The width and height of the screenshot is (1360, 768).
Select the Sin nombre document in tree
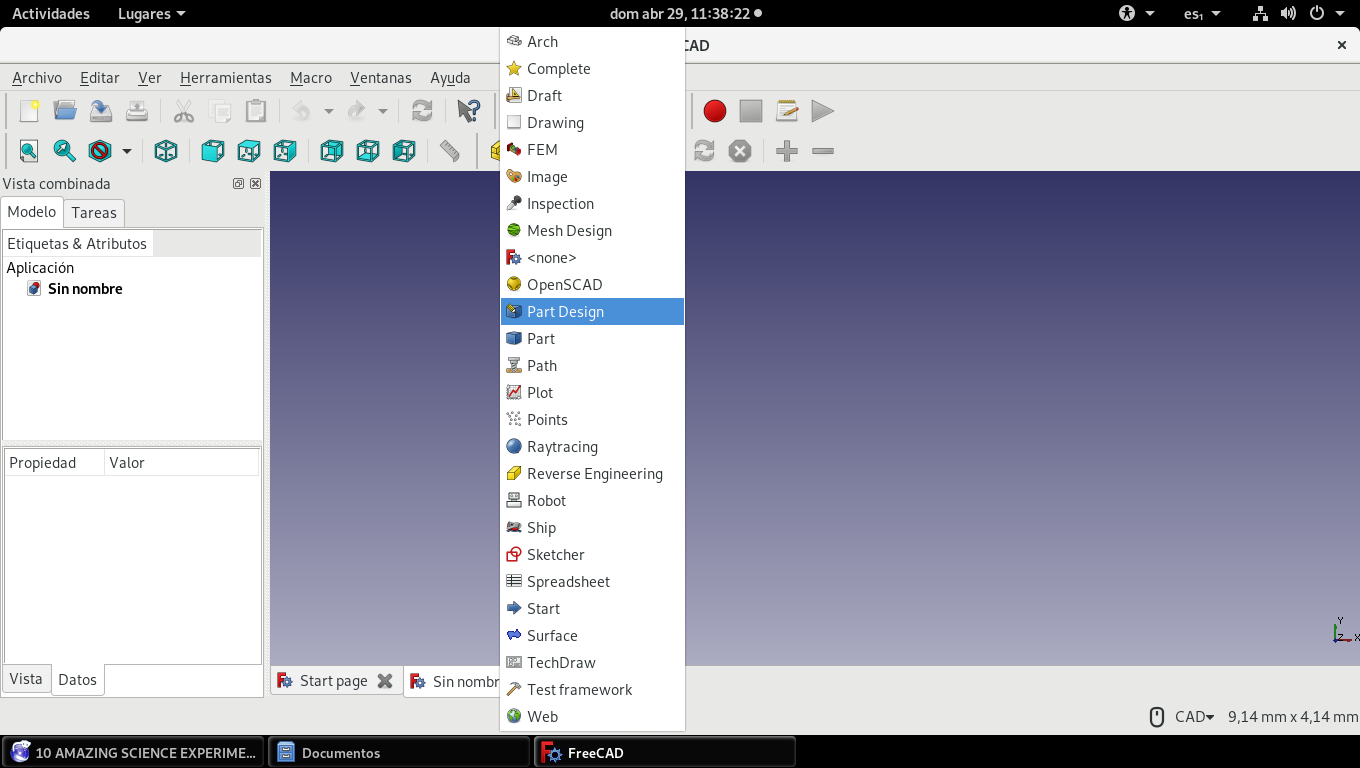click(x=85, y=288)
